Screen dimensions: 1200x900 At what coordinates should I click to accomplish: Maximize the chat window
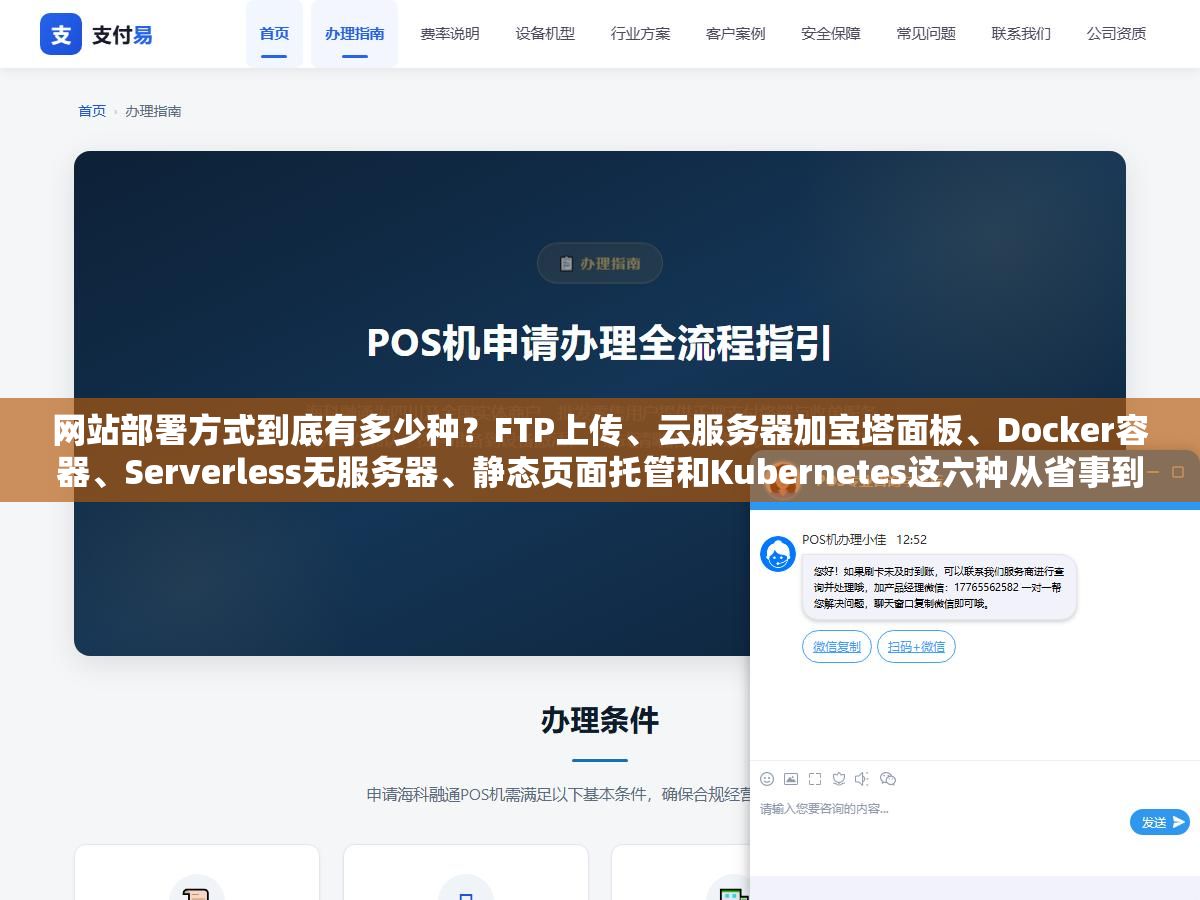coord(1178,471)
